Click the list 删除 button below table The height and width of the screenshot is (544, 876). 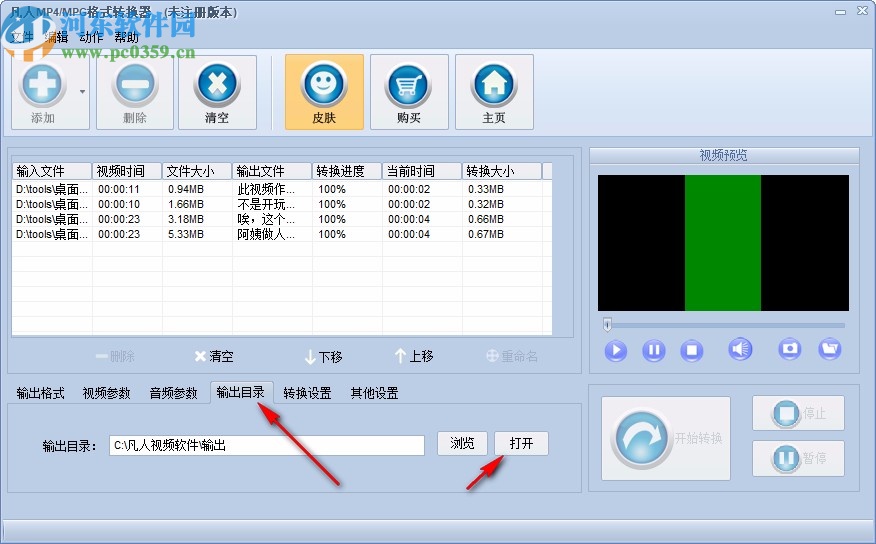pyautogui.click(x=115, y=356)
